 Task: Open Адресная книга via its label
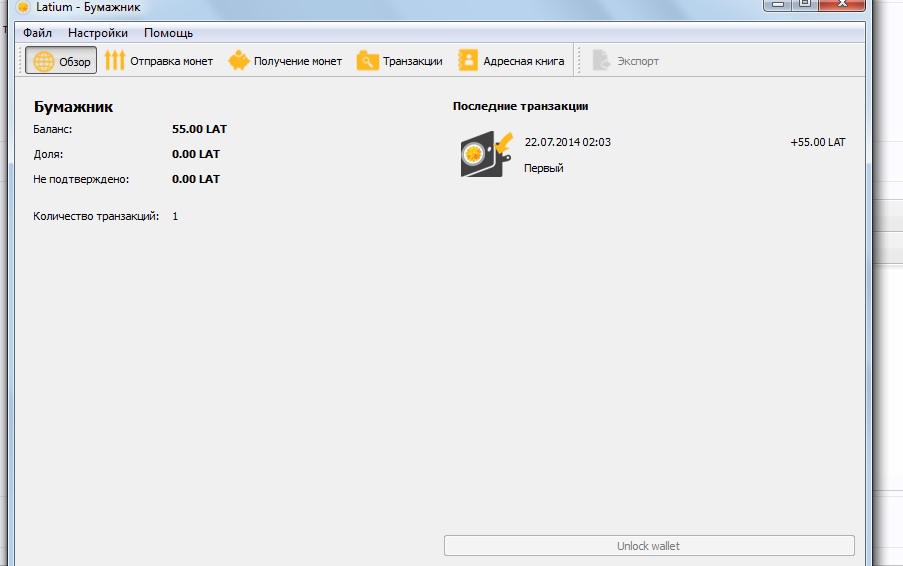[523, 61]
